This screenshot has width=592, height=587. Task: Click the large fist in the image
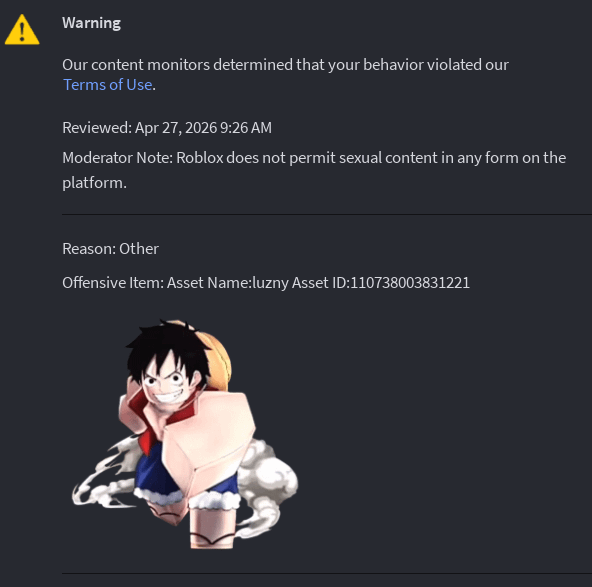(x=210, y=440)
